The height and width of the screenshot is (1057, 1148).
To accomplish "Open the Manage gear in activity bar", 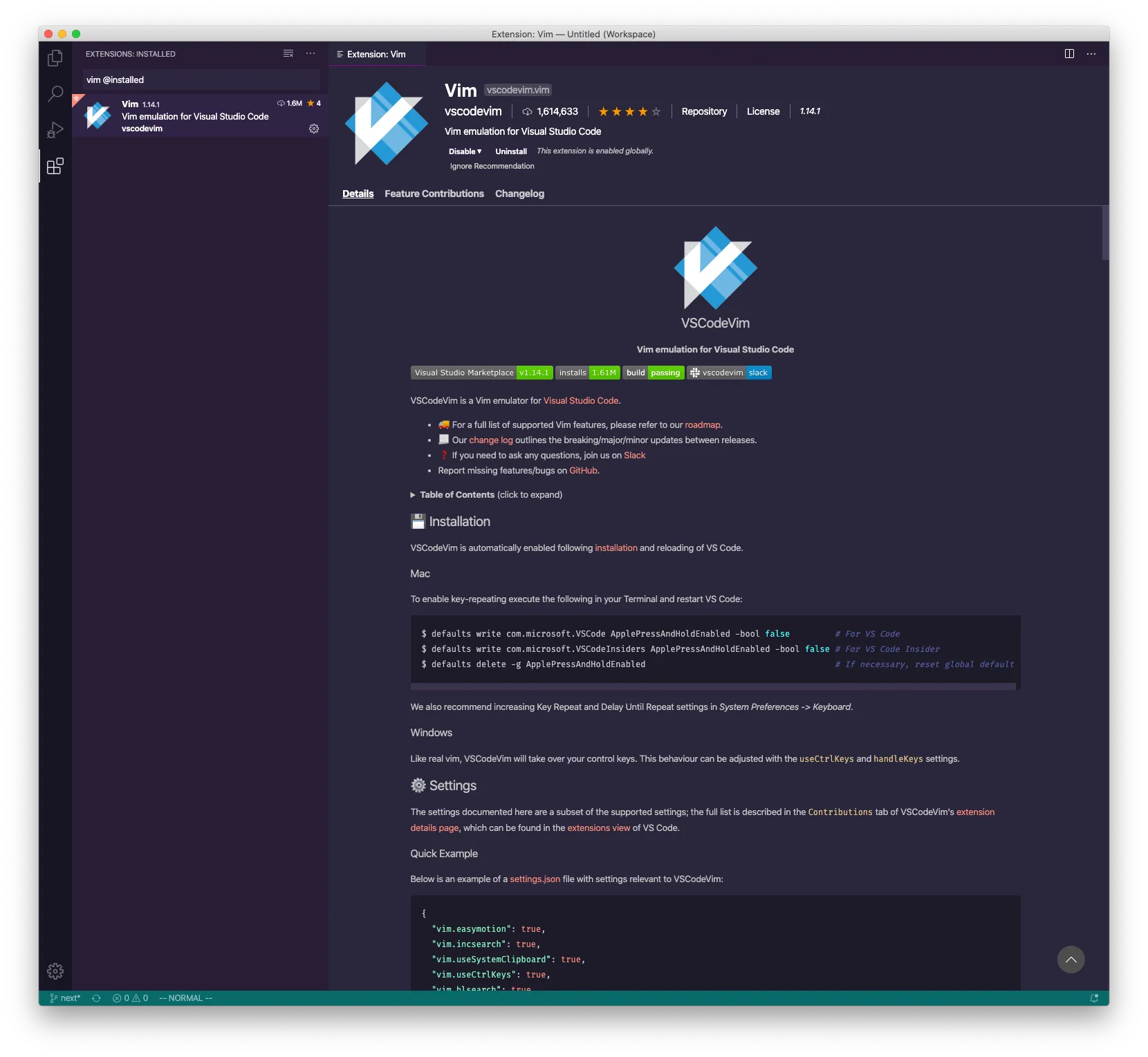I will pos(55,971).
